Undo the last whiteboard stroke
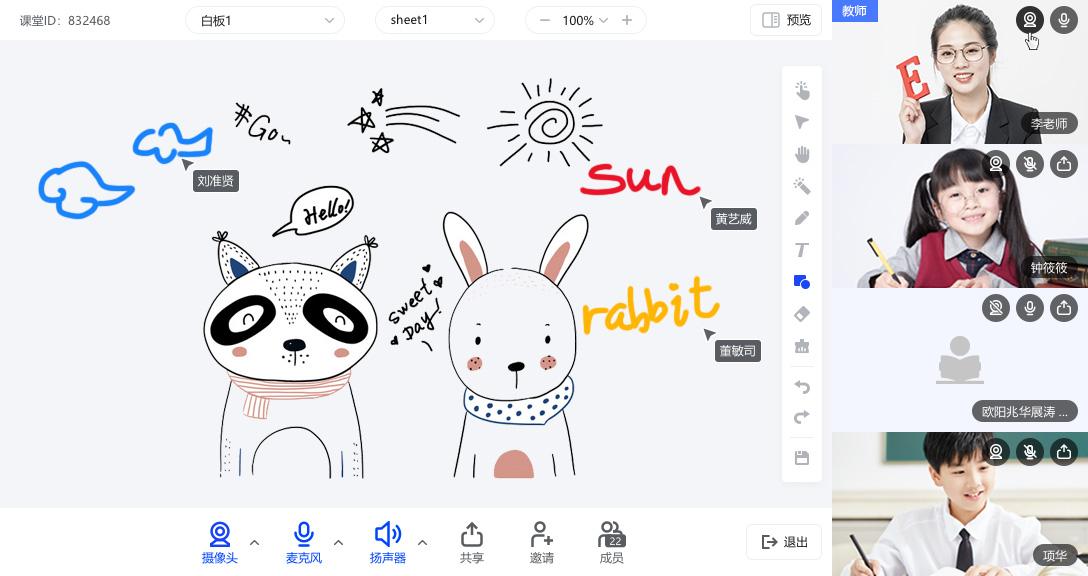 pos(802,387)
